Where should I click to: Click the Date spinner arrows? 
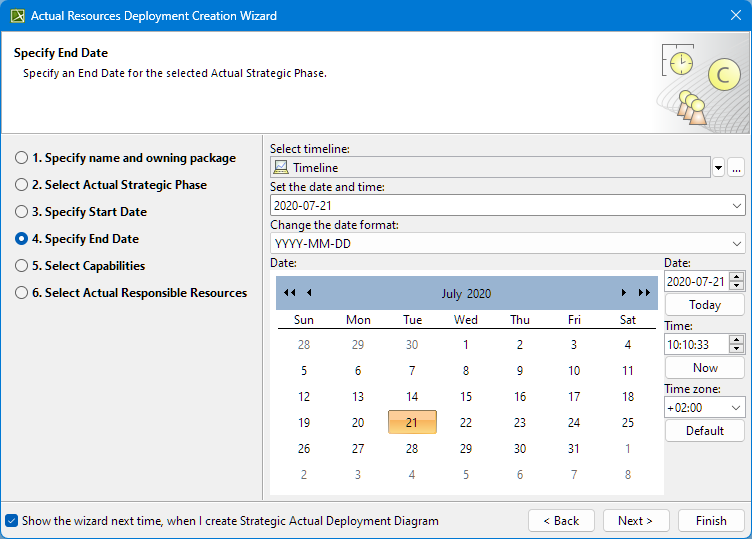click(x=737, y=282)
